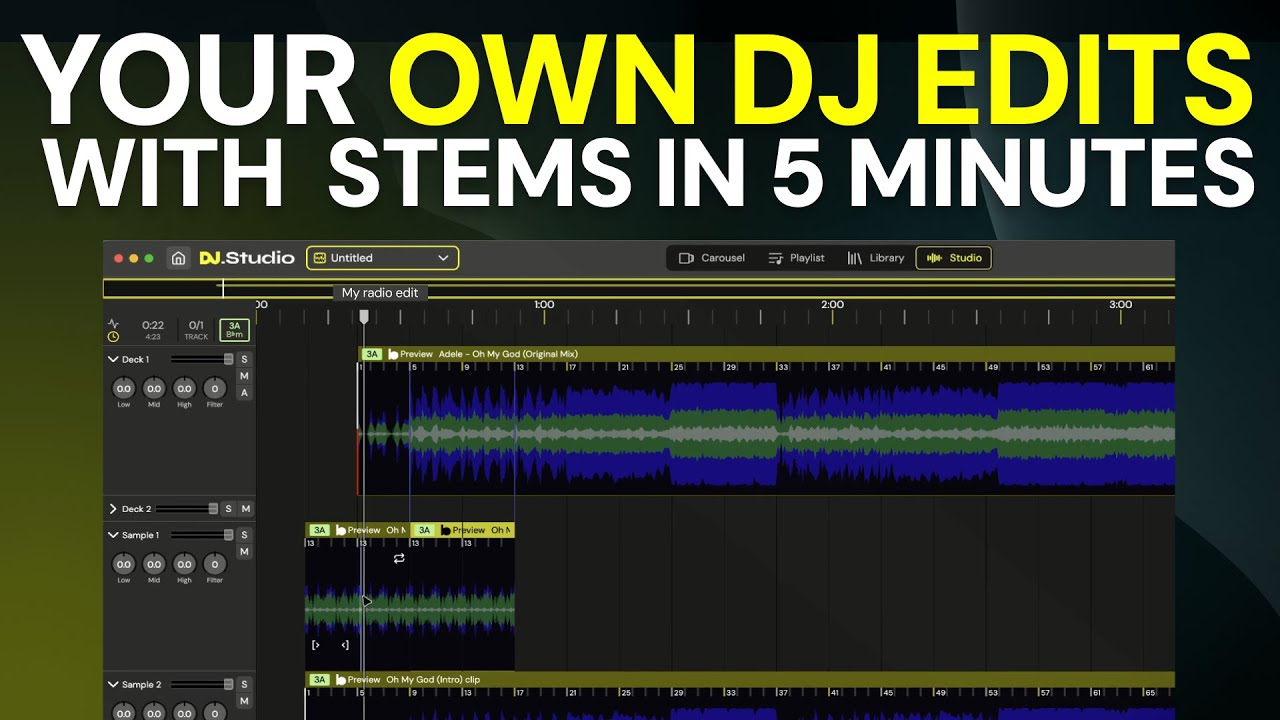Screen dimensions: 1280x720
Task: Click Preview on the first Sample 1 clip
Action: pyautogui.click(x=357, y=530)
